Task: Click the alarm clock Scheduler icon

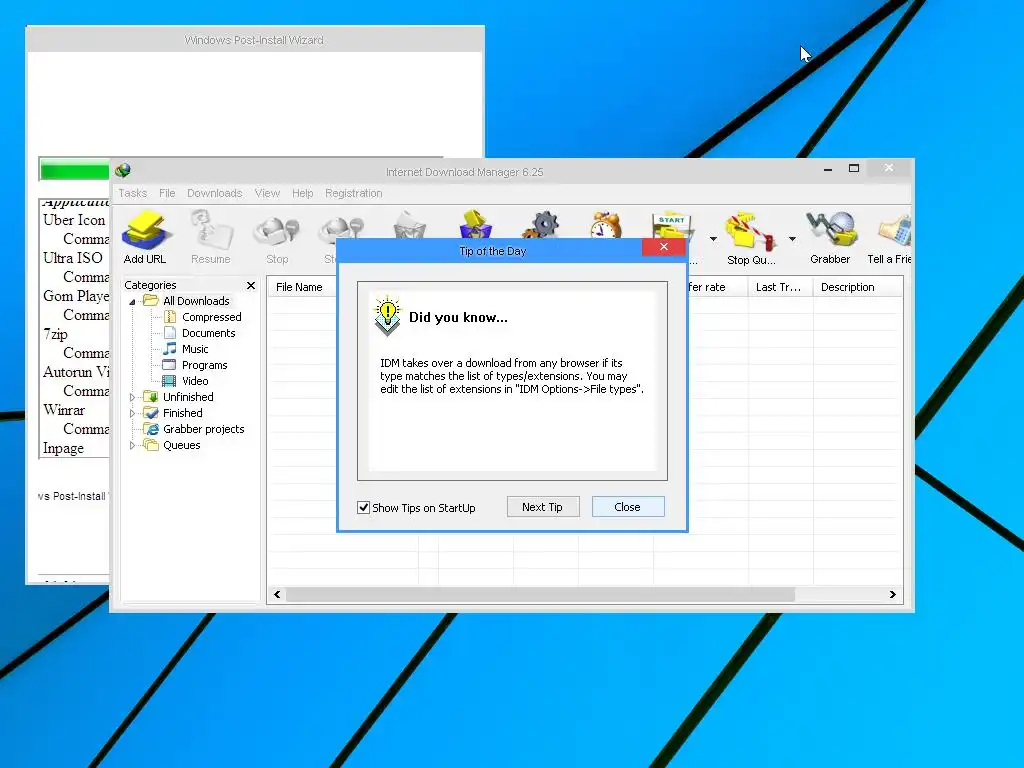Action: coord(606,225)
